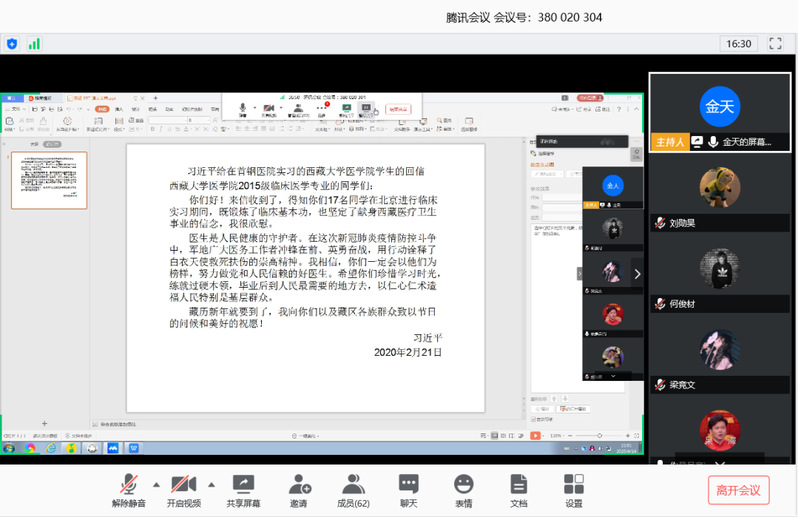Screen dimensions: 798x517
Task: Click the green network signal indicator
Action: (34, 44)
